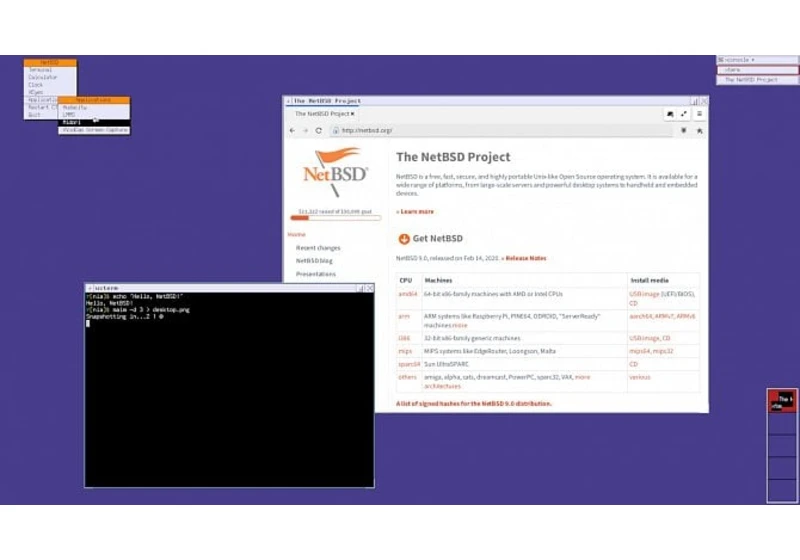Click the mips64 install media link

(639, 351)
